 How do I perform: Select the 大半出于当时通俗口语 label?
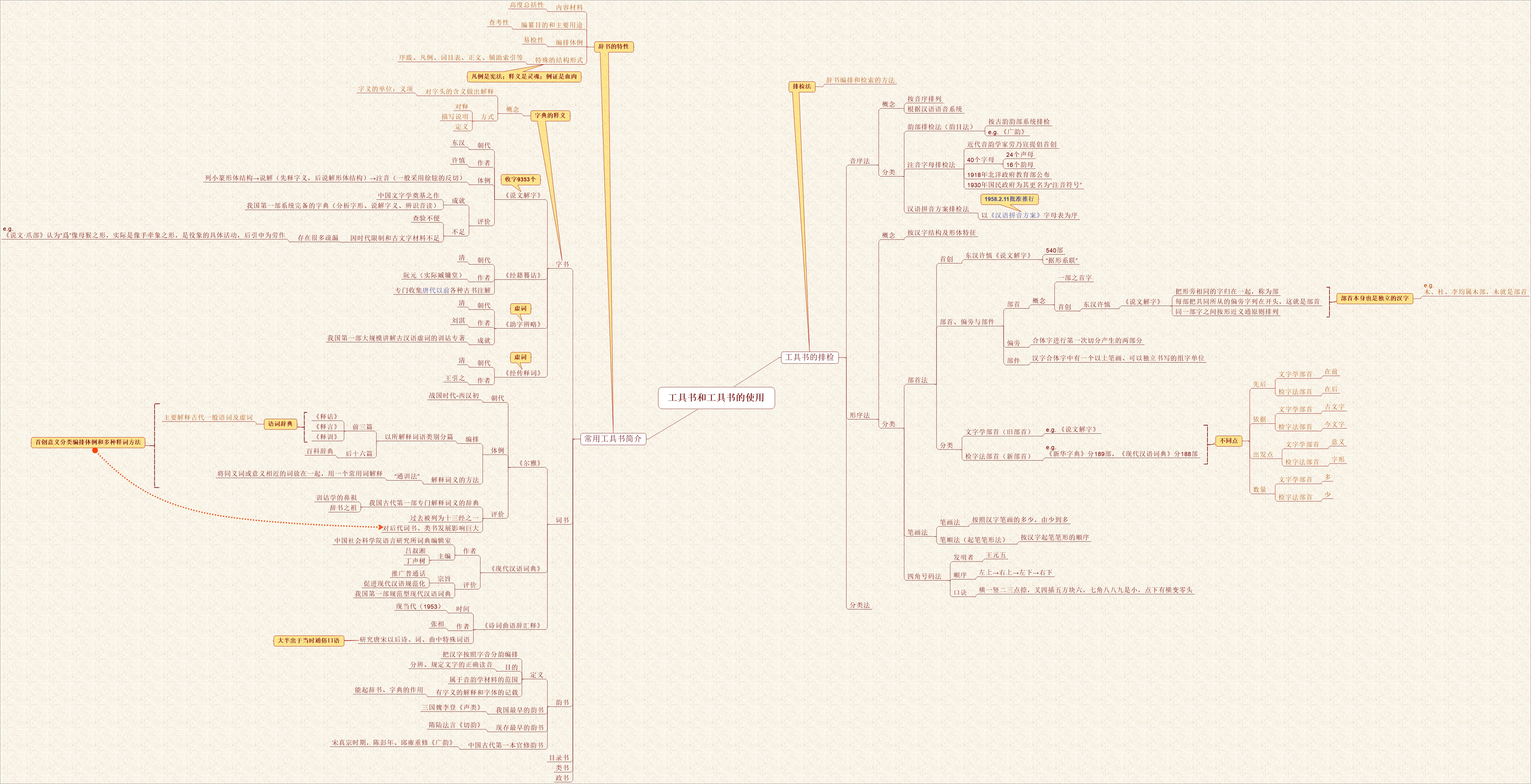[x=308, y=640]
